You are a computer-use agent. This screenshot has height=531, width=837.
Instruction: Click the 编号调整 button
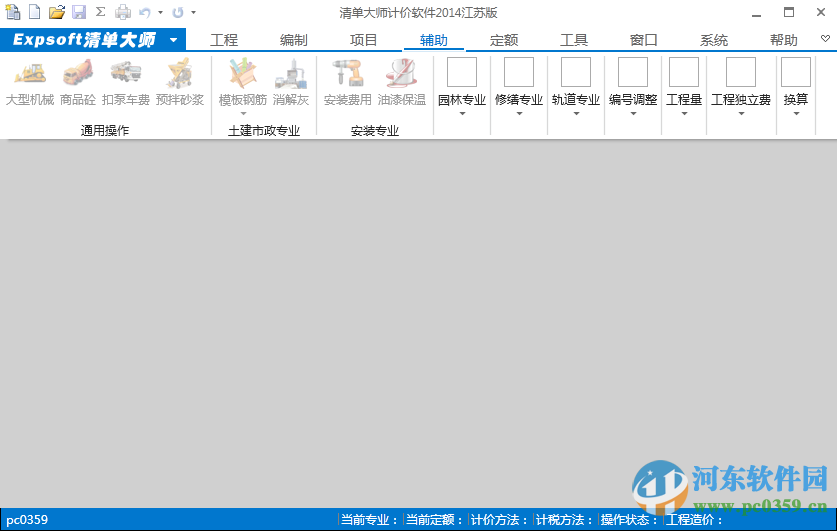pos(633,83)
